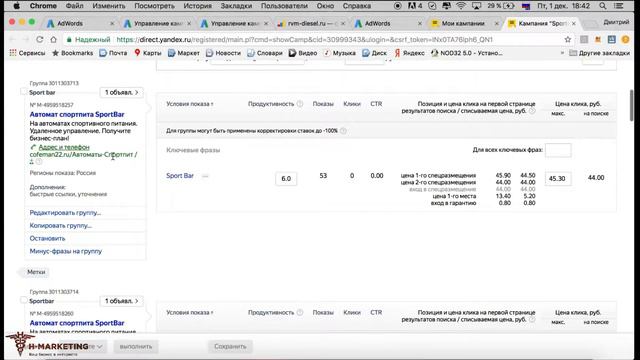The width and height of the screenshot is (640, 360).
Task: Open the Закладки menu
Action: (236, 6)
